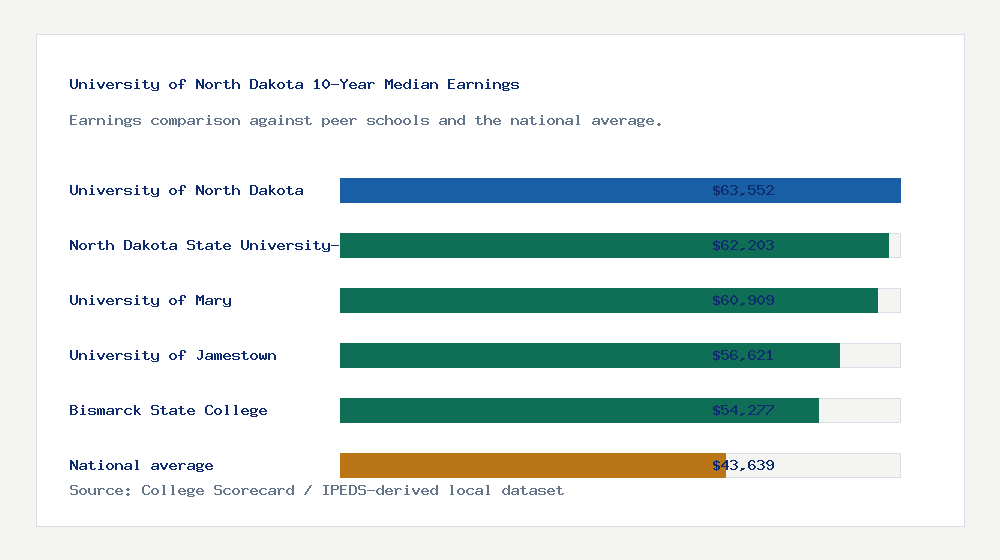Image resolution: width=1000 pixels, height=560 pixels.
Task: Click the 'University of Mary' row label
Action: (x=151, y=300)
